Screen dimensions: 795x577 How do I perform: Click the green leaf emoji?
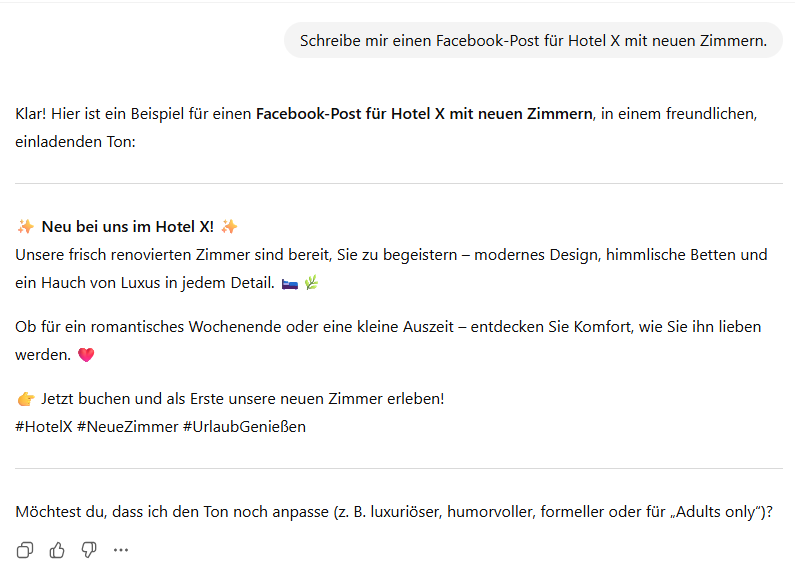[x=311, y=284]
